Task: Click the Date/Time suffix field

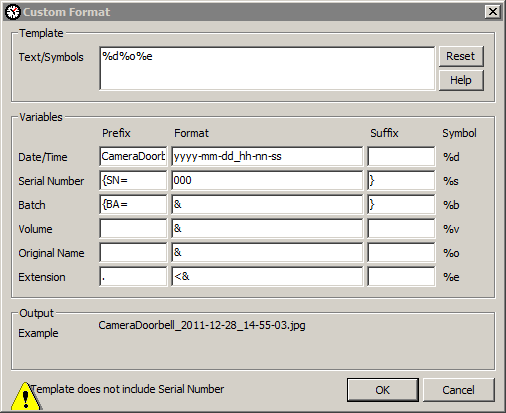Action: click(401, 156)
